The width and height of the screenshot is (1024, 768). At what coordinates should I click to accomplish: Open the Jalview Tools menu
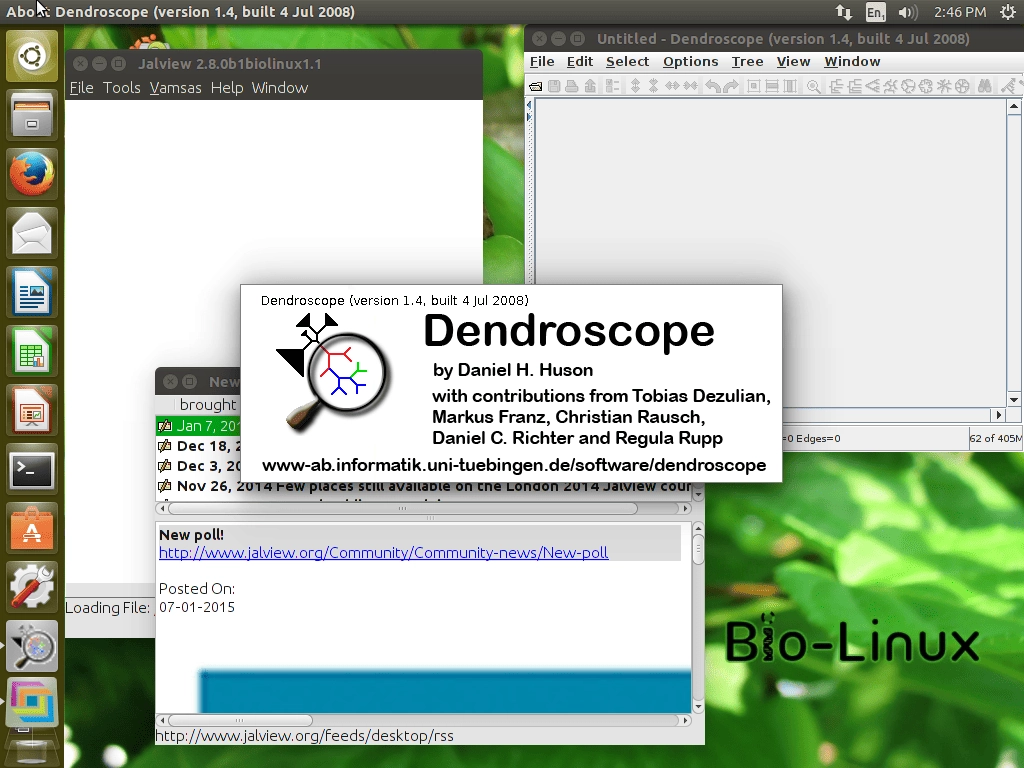click(121, 88)
